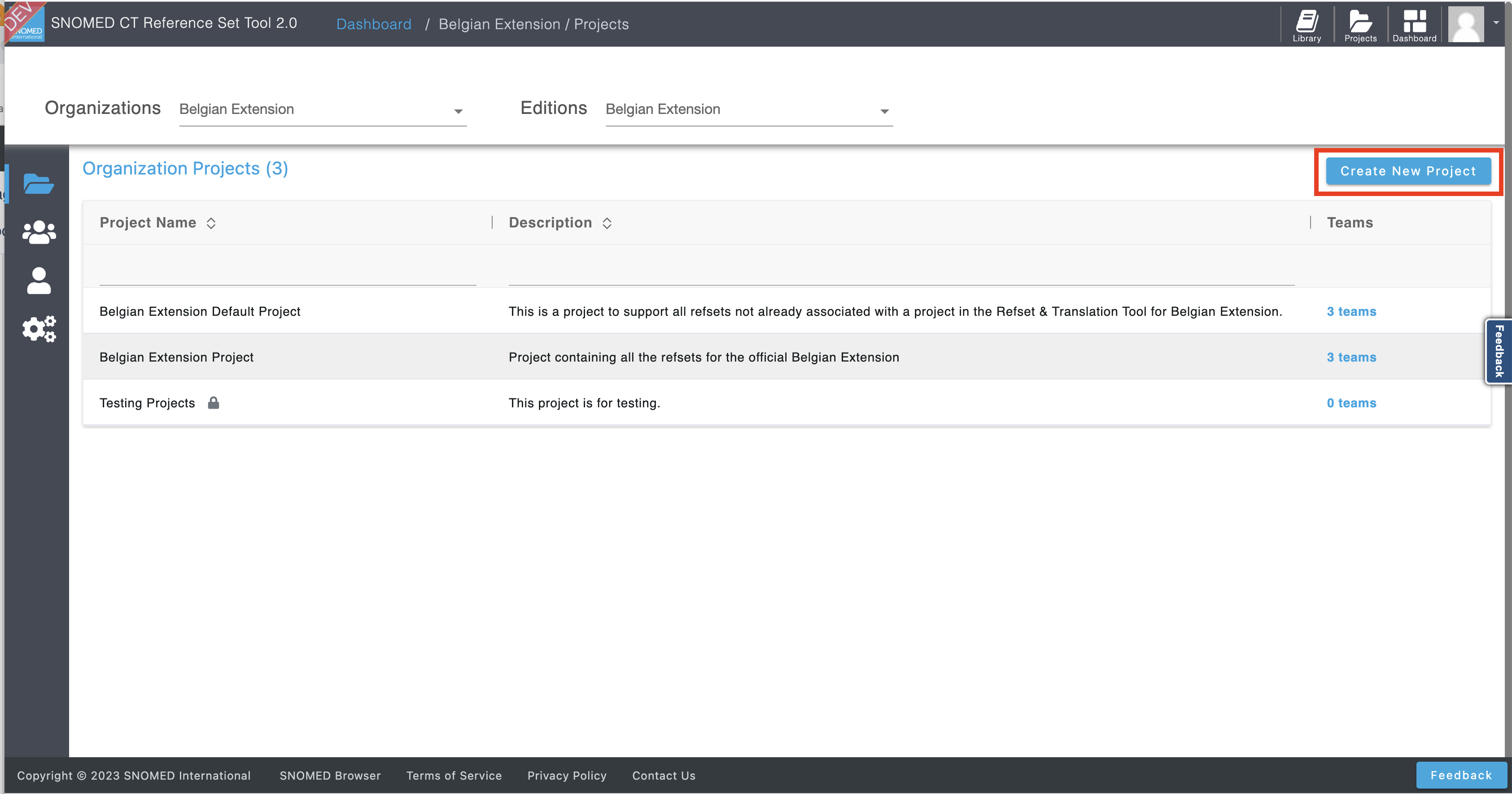Viewport: 1512px width, 794px height.
Task: Open 3 teams link for Default Project
Action: [1351, 312]
